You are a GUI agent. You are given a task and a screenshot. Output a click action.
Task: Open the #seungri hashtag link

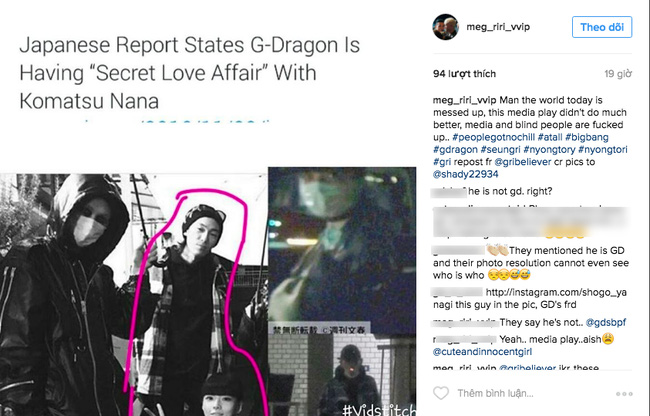click(500, 150)
